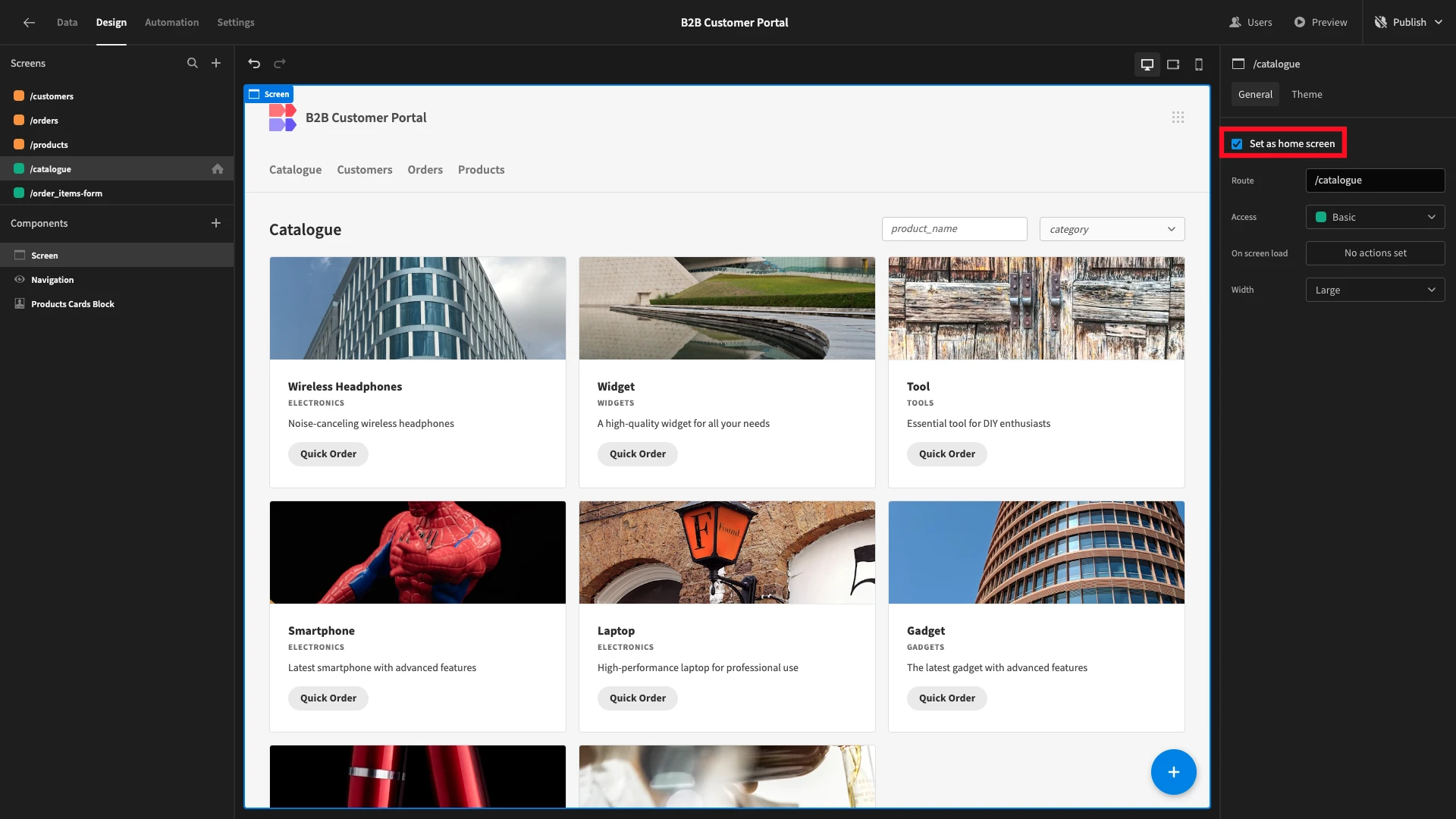Click the back arrow to exit app
The width and height of the screenshot is (1456, 819).
pyautogui.click(x=29, y=23)
